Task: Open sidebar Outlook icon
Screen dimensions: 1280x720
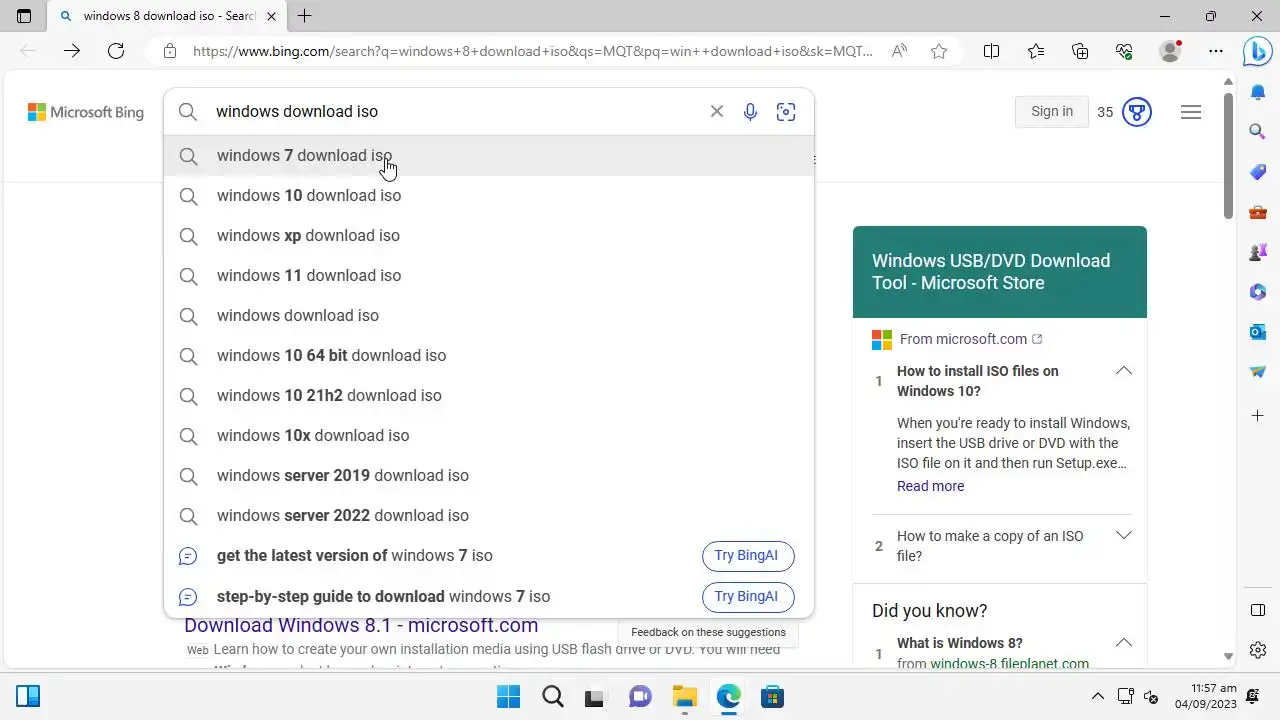Action: pos(1258,331)
